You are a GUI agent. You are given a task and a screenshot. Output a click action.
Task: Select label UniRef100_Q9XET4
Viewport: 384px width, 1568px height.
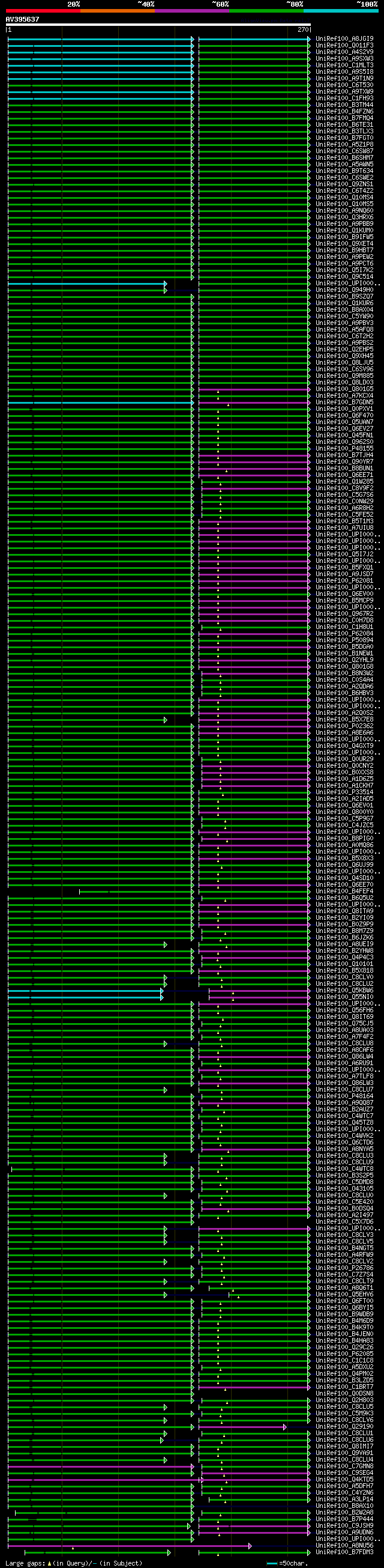tap(344, 243)
